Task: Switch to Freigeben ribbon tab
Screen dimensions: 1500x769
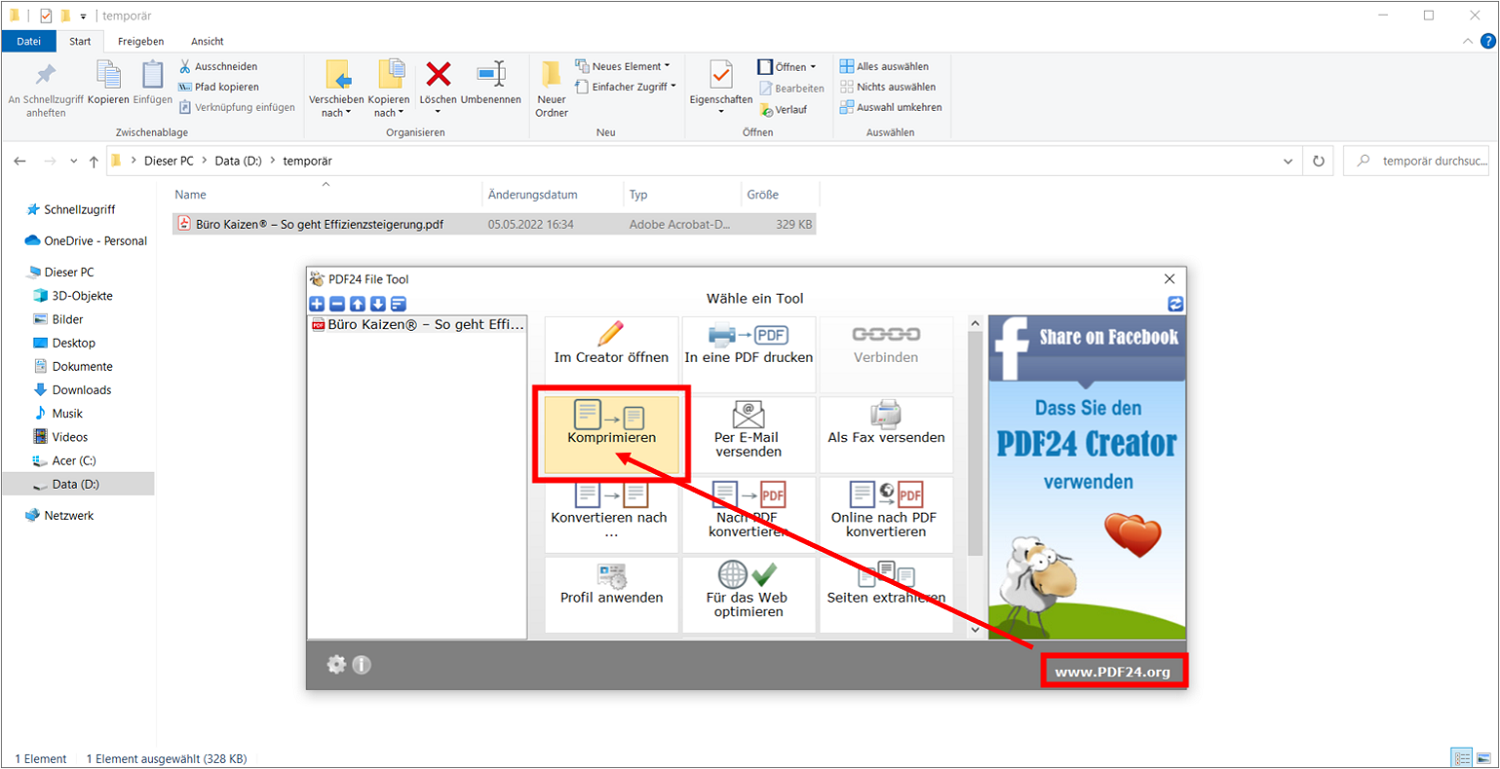Action: click(141, 41)
